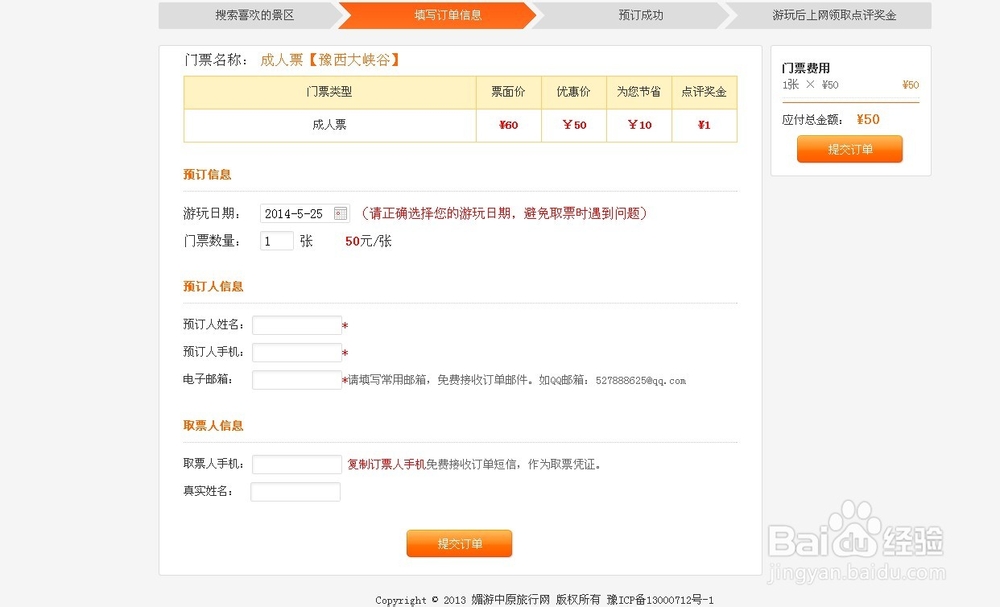Viewport: 1000px width, 607px height.
Task: Click the red date selection warning text
Action: point(504,214)
